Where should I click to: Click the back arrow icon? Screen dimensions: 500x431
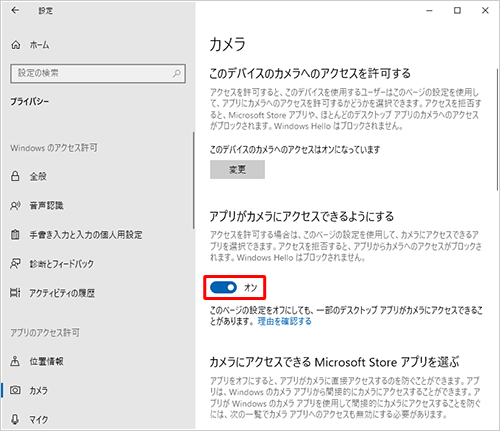[x=15, y=10]
